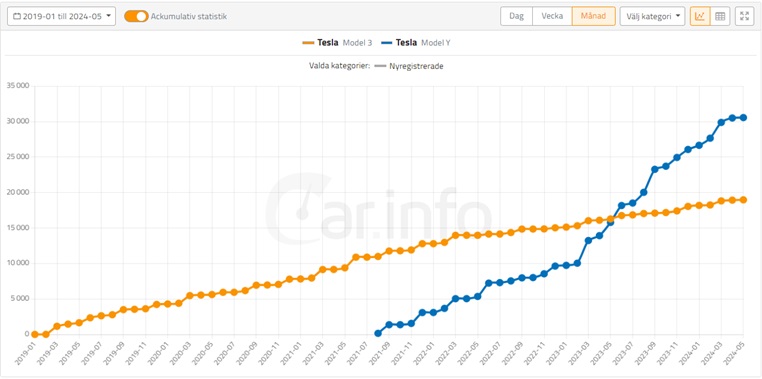Select the Vecka interval tab
This screenshot has width=762, height=379.
coord(552,16)
